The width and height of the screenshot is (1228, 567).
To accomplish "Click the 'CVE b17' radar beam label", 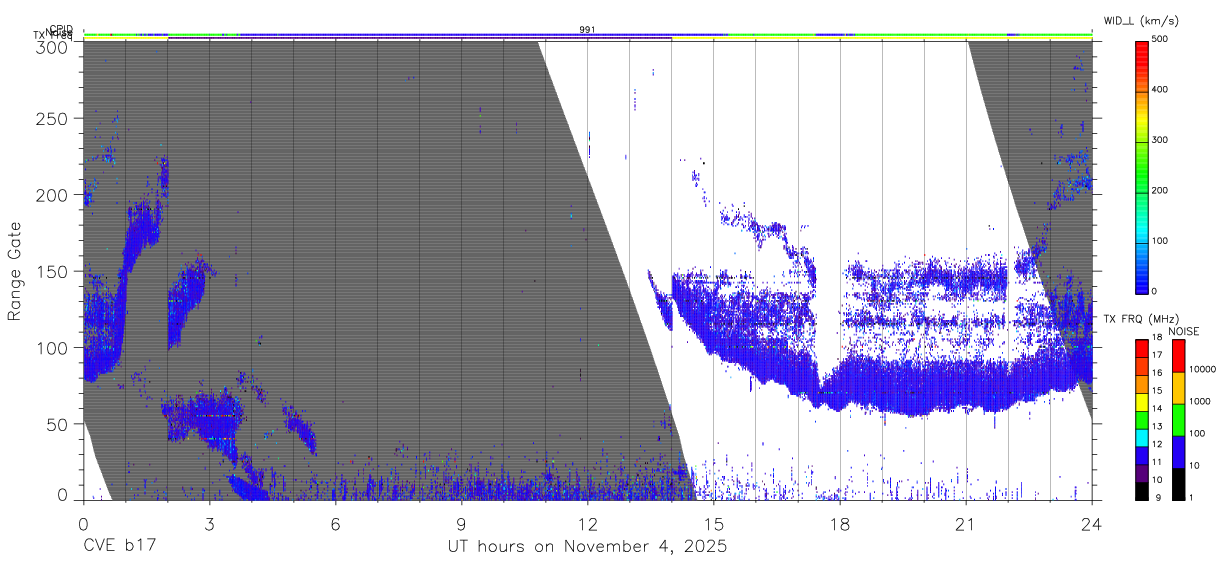I will coord(119,547).
